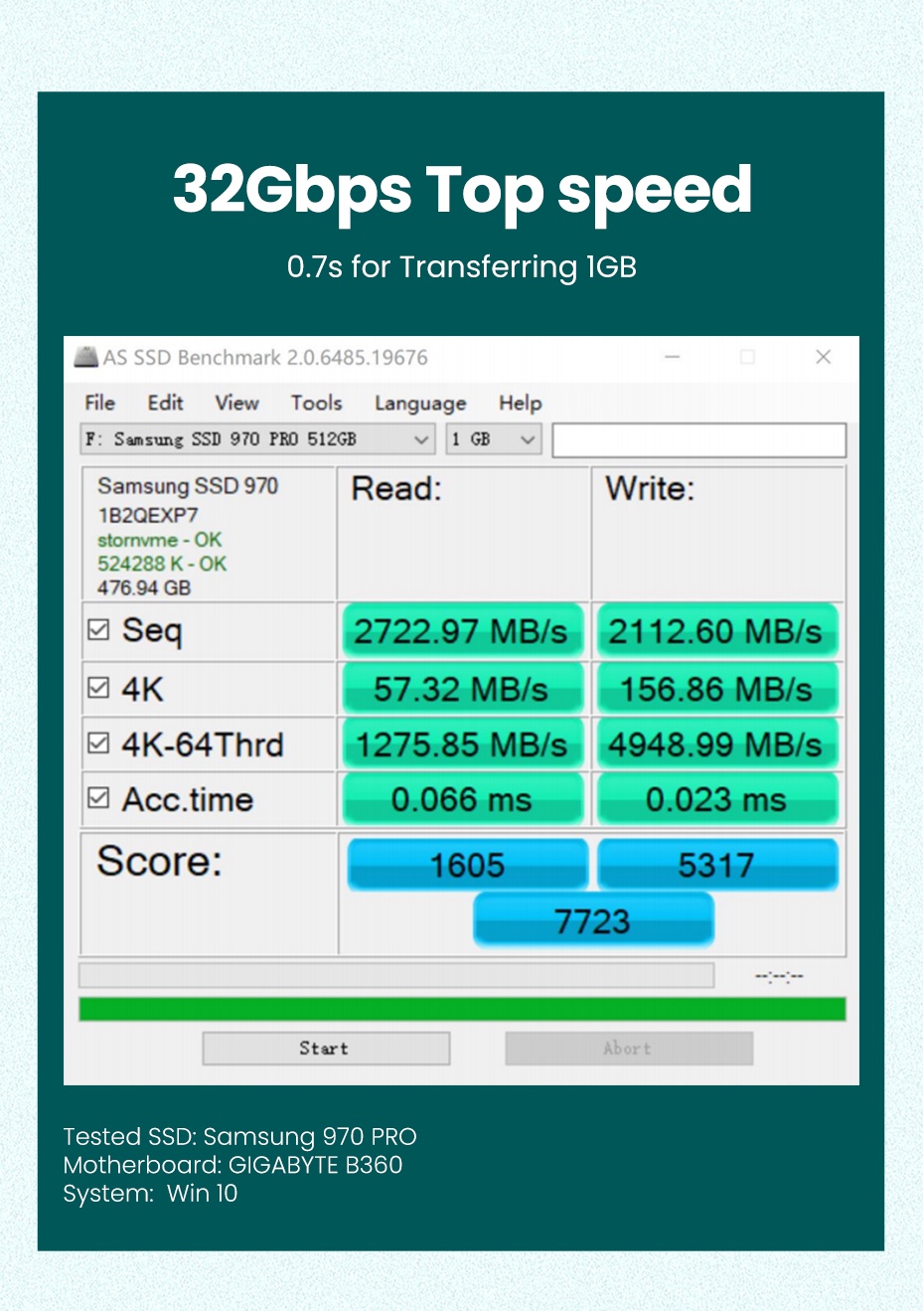Click the Abort button
The width and height of the screenshot is (924, 1311).
[x=628, y=1049]
